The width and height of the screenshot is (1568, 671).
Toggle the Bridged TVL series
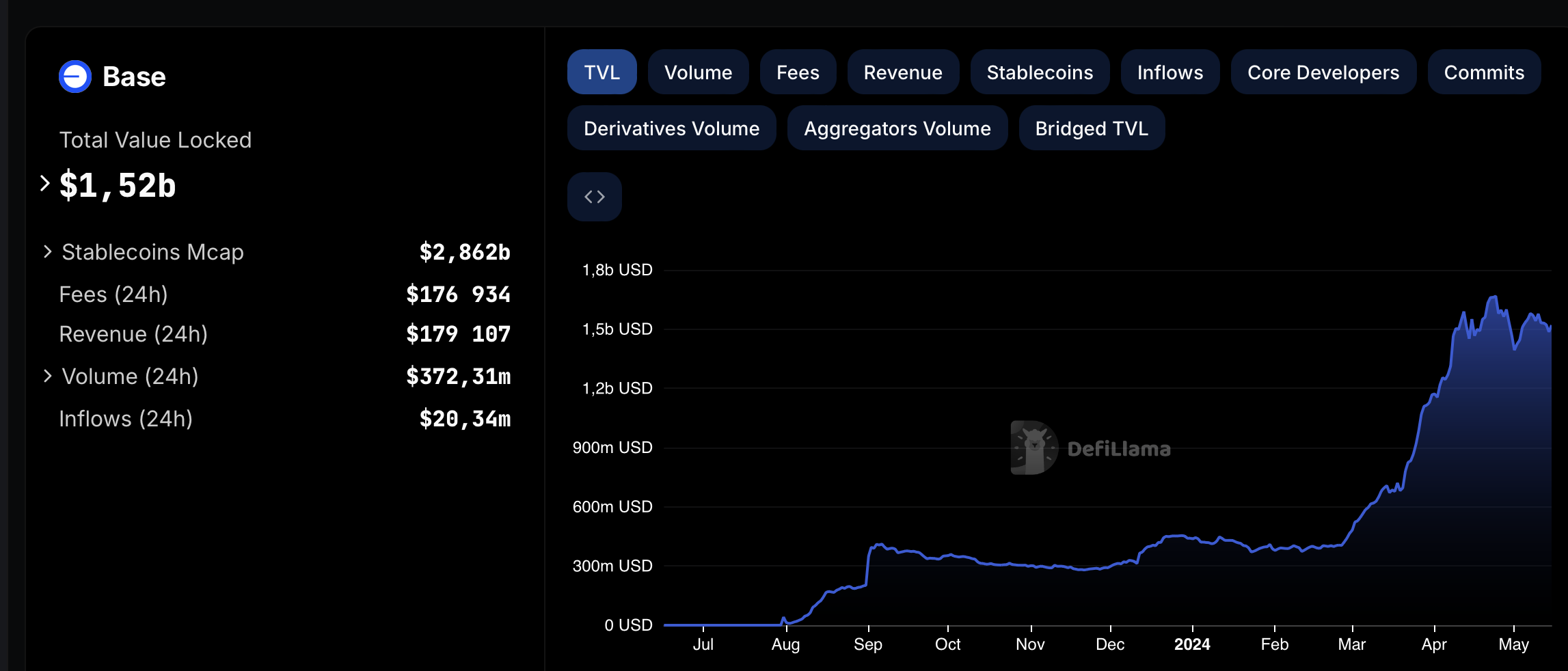[x=1092, y=128]
